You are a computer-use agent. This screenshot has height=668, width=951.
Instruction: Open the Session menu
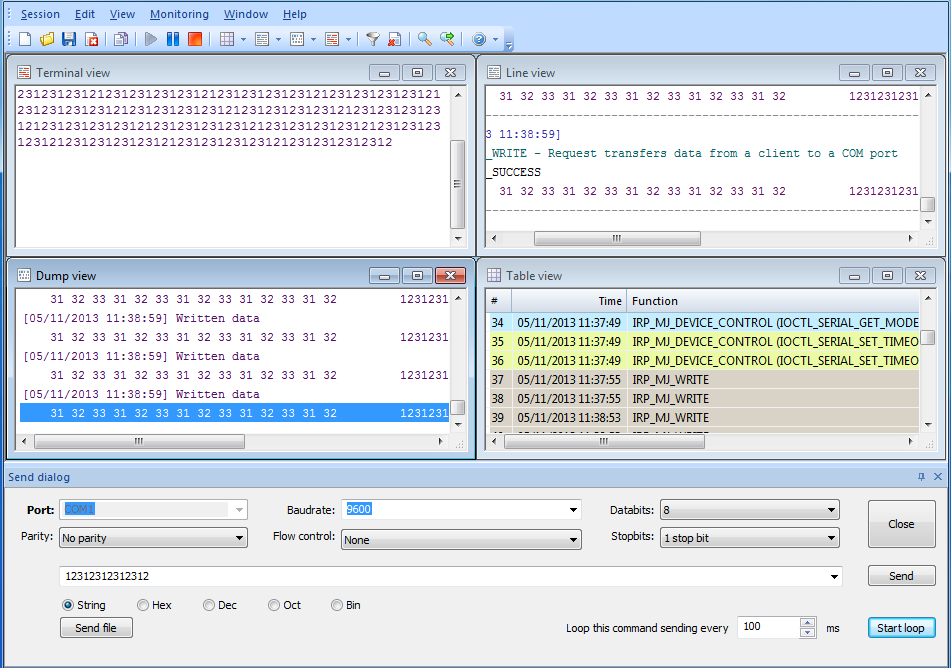point(40,14)
